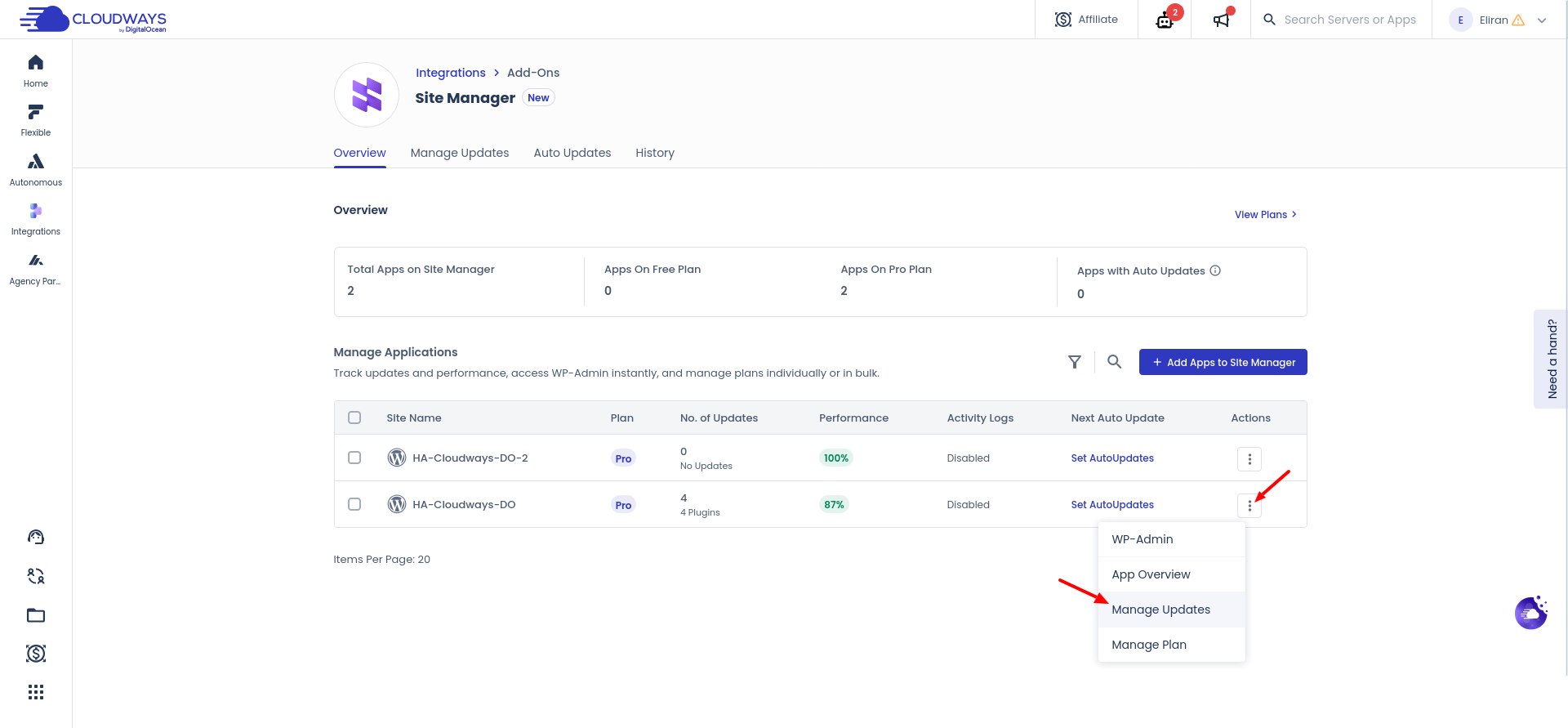Open the announcements megaphone icon

click(x=1222, y=20)
